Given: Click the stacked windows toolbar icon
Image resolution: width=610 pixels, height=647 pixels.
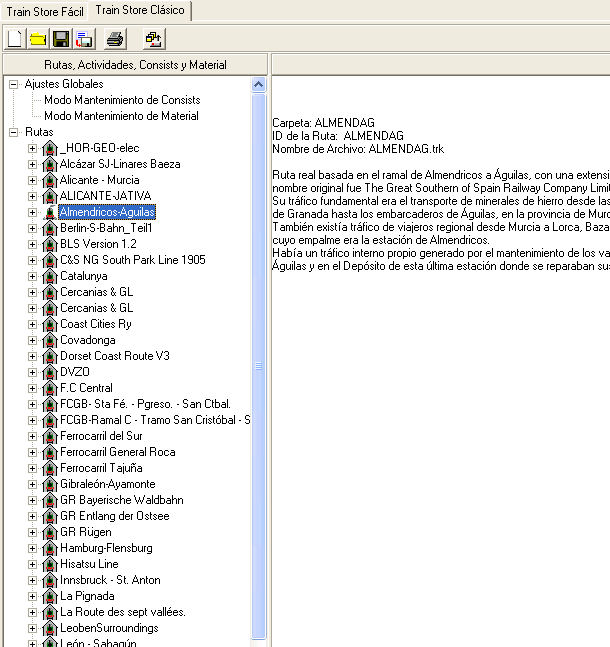Looking at the screenshot, I should [153, 40].
